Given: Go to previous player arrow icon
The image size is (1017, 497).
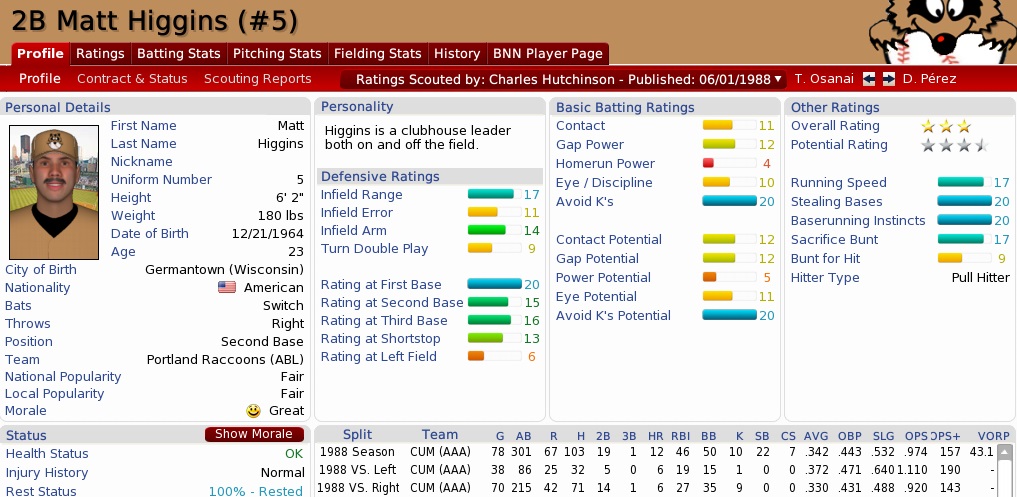Looking at the screenshot, I should click(x=869, y=79).
